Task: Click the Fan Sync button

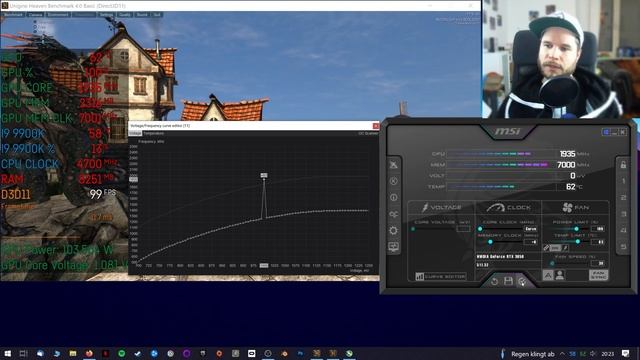Action: click(598, 275)
